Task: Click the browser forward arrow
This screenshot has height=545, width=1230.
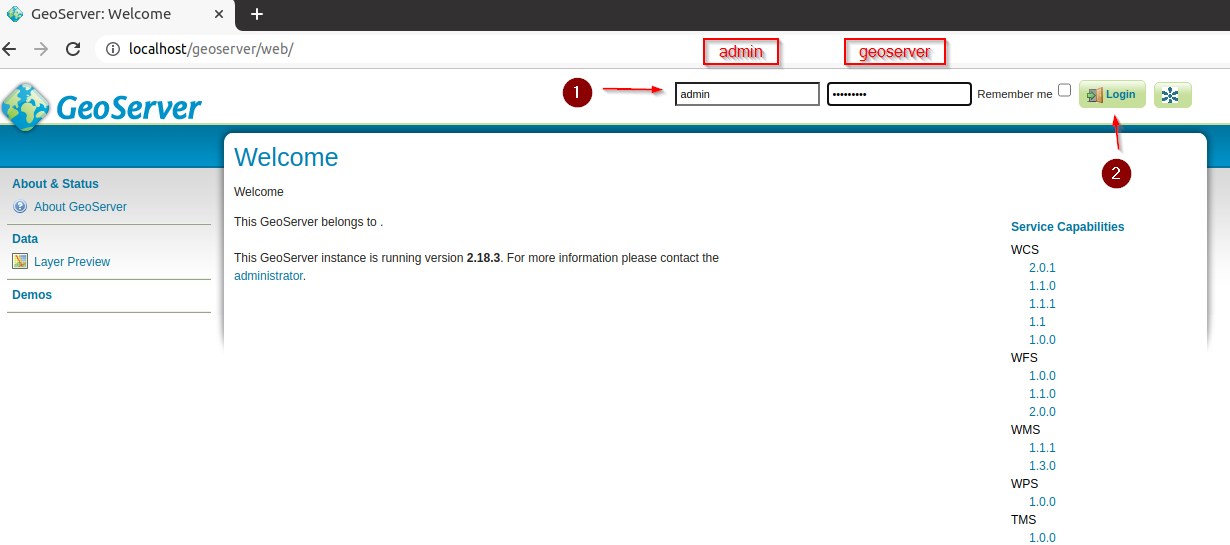Action: point(41,48)
